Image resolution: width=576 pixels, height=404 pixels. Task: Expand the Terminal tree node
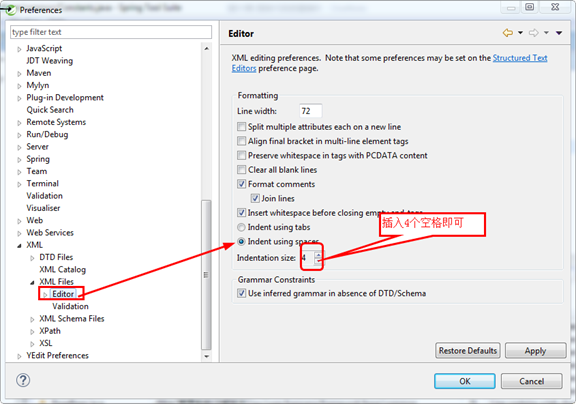19,184
